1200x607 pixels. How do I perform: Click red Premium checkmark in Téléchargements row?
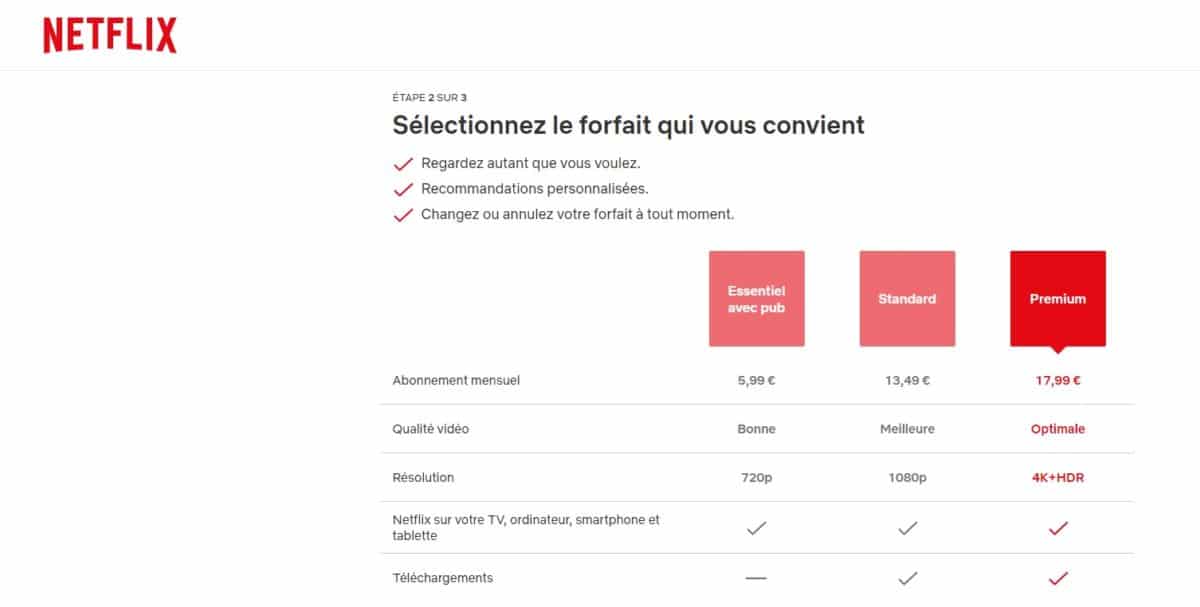[x=1058, y=578]
